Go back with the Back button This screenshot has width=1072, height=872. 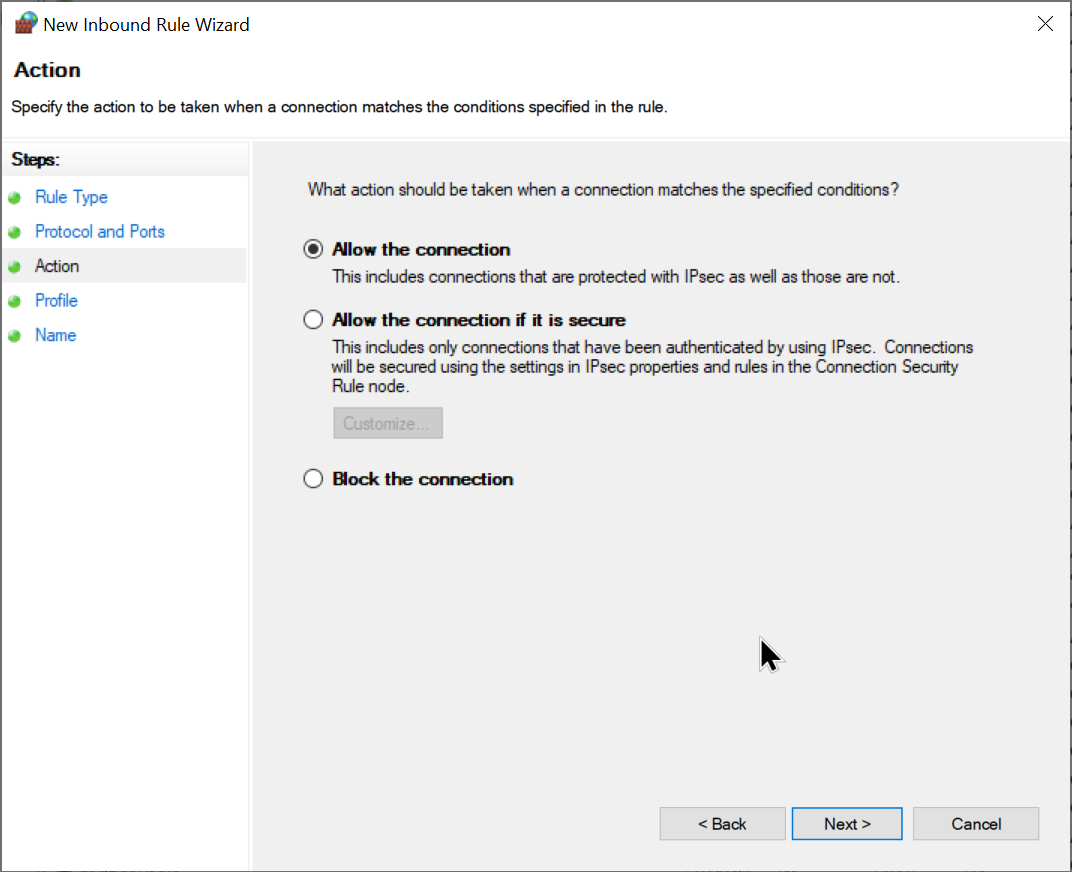coord(722,823)
